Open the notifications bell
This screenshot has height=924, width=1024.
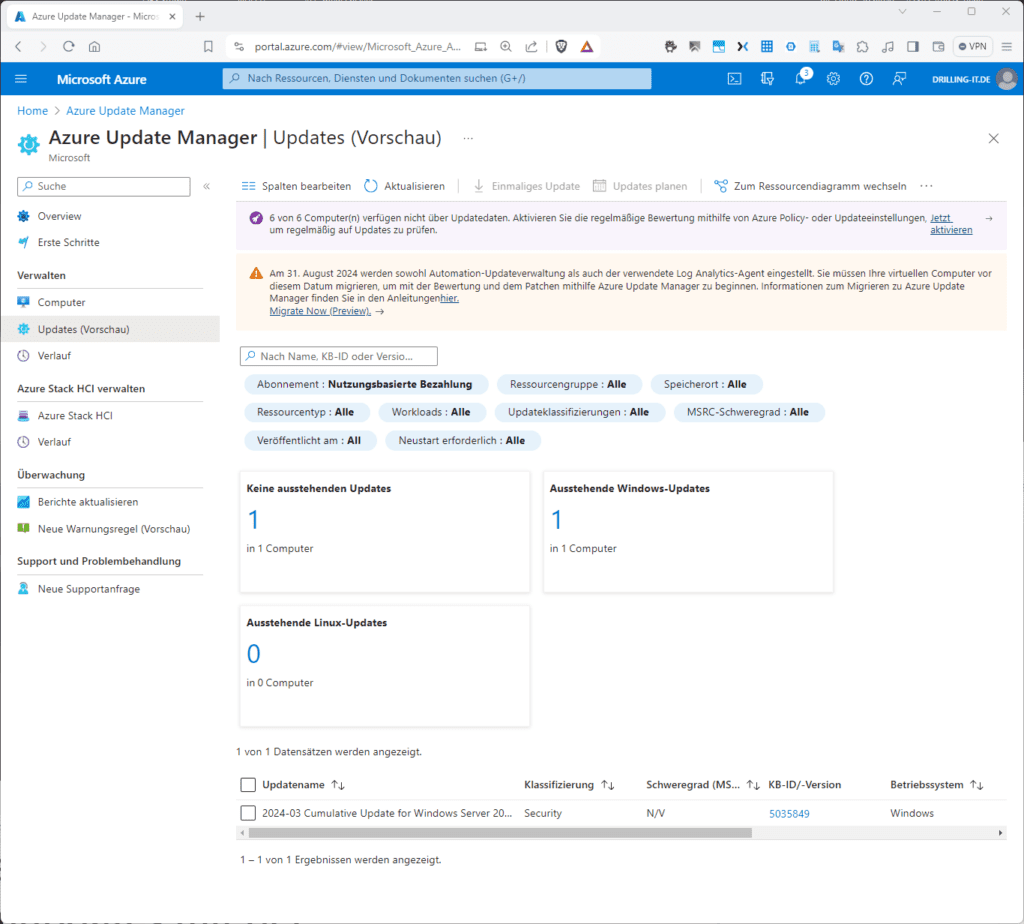tap(801, 79)
